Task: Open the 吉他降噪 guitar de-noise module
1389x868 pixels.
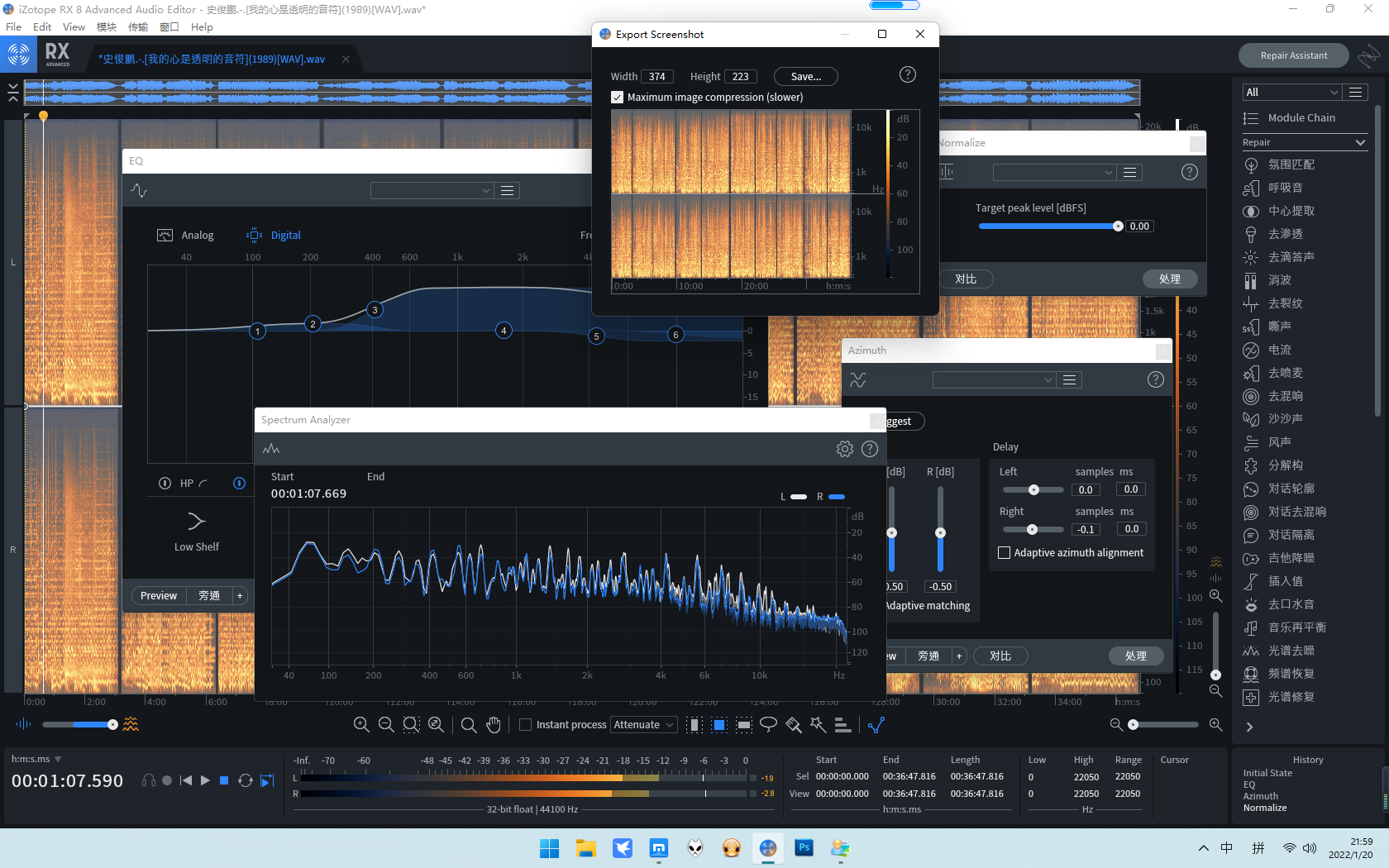Action: (1290, 558)
